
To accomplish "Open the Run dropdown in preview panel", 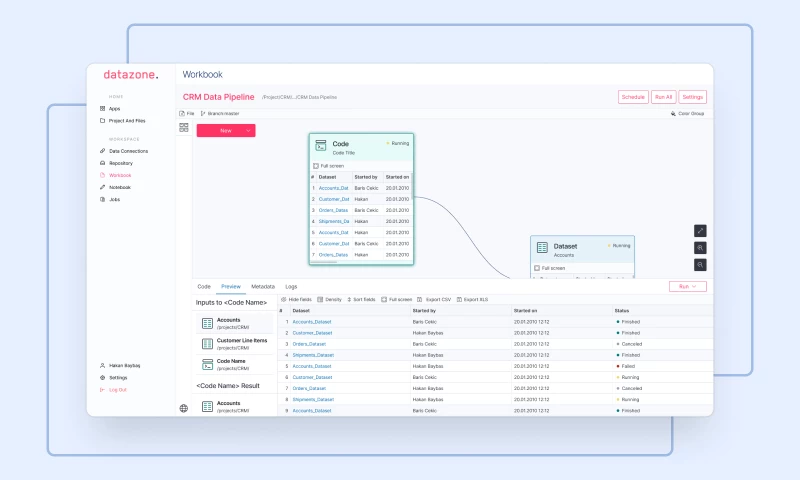I will [x=687, y=286].
